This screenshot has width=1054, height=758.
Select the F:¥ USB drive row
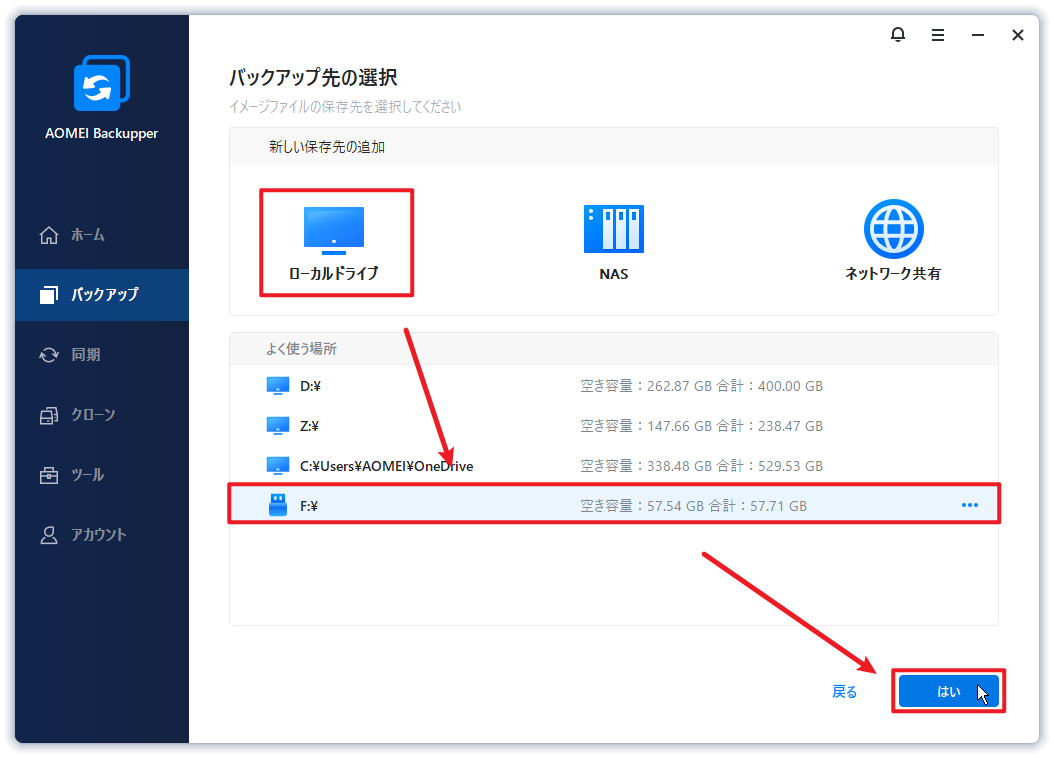[614, 505]
